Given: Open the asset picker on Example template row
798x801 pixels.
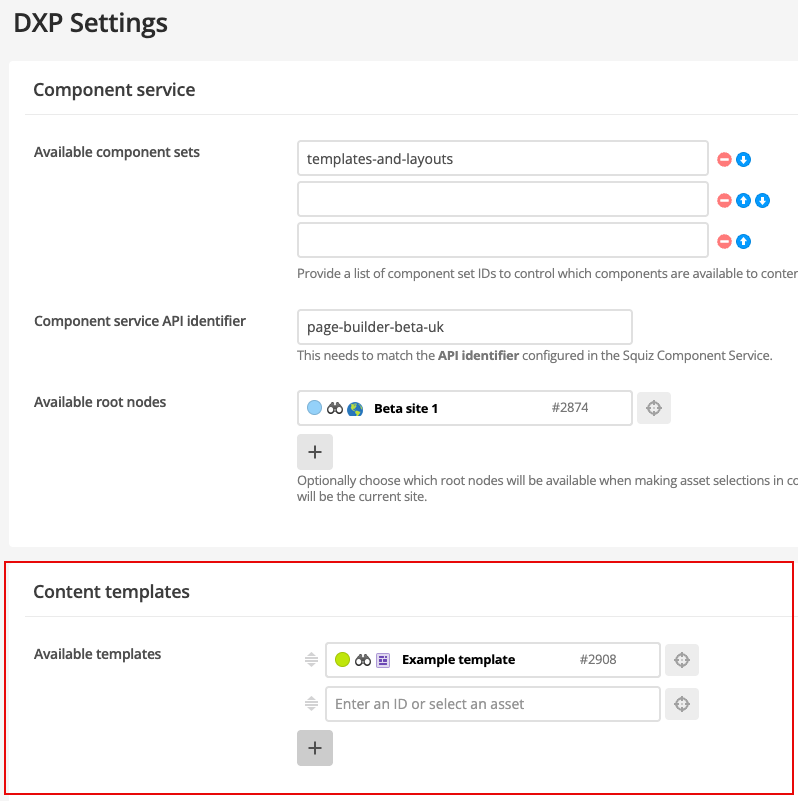Looking at the screenshot, I should (x=682, y=660).
